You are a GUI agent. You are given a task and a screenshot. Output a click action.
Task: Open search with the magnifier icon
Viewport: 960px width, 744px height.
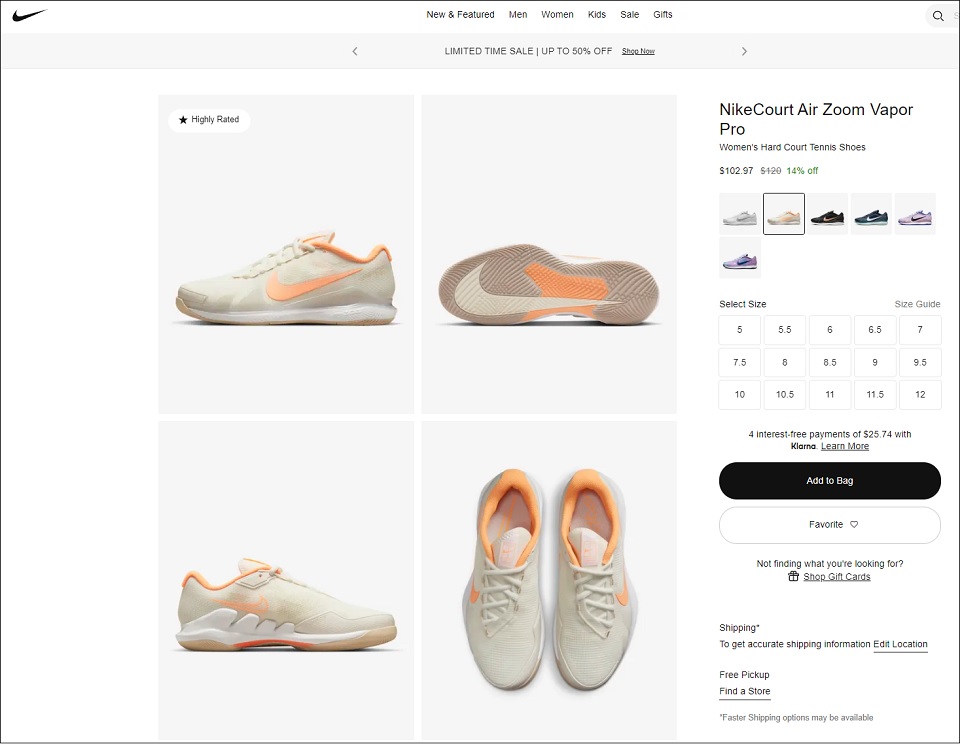point(938,16)
